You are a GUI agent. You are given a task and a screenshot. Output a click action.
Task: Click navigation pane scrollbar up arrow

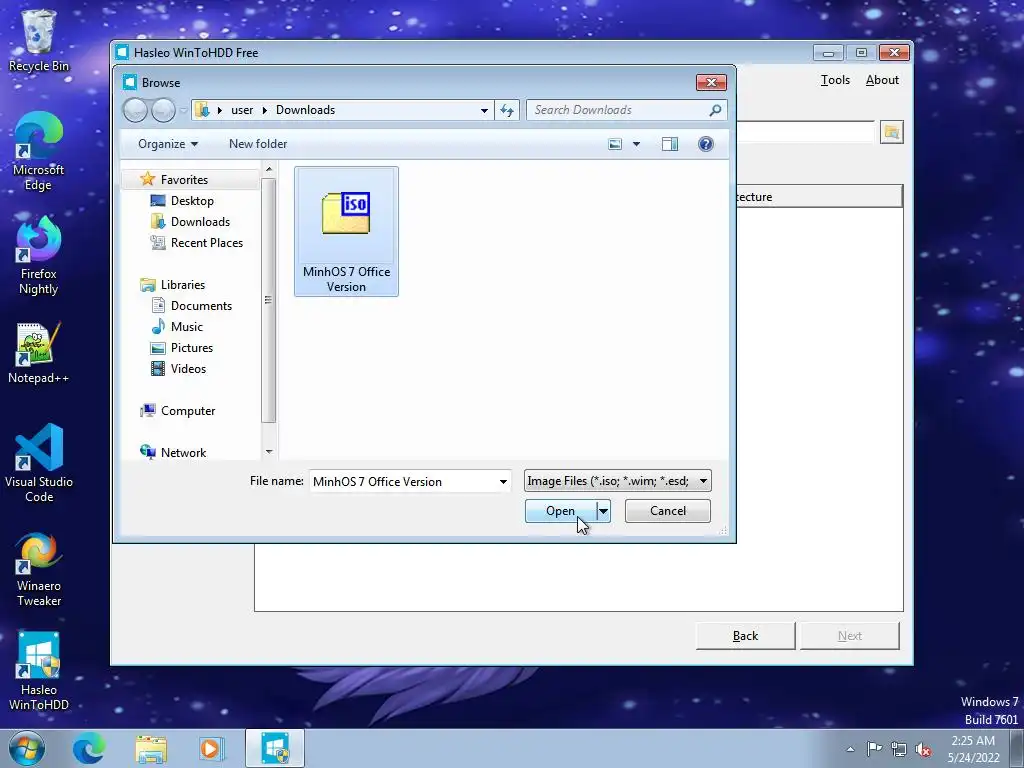tap(269, 169)
